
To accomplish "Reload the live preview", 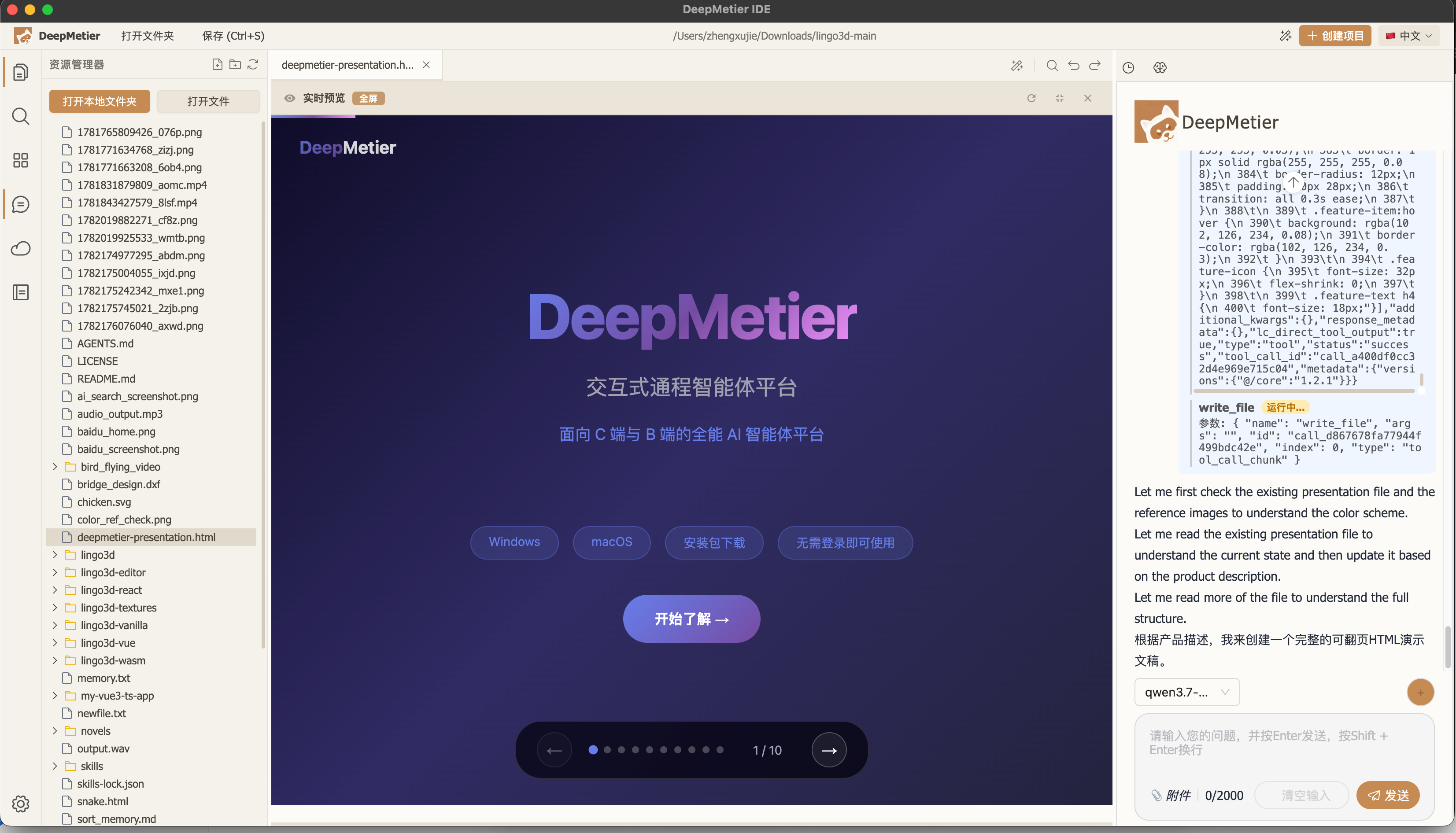I will (1031, 99).
